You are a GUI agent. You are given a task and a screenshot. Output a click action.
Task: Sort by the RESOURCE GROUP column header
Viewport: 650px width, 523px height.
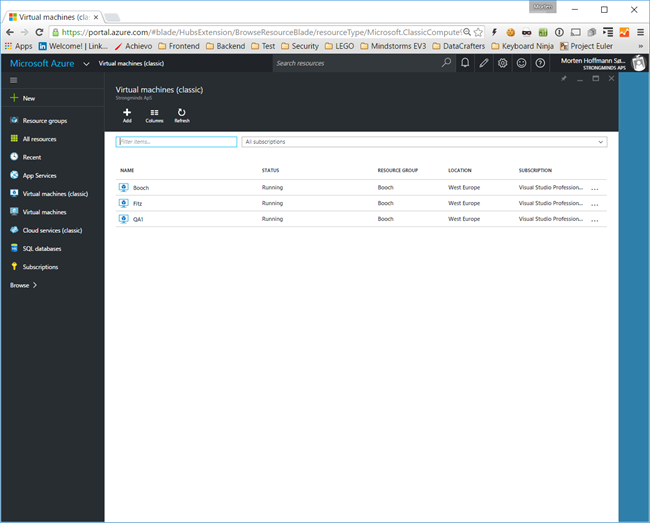(x=398, y=170)
